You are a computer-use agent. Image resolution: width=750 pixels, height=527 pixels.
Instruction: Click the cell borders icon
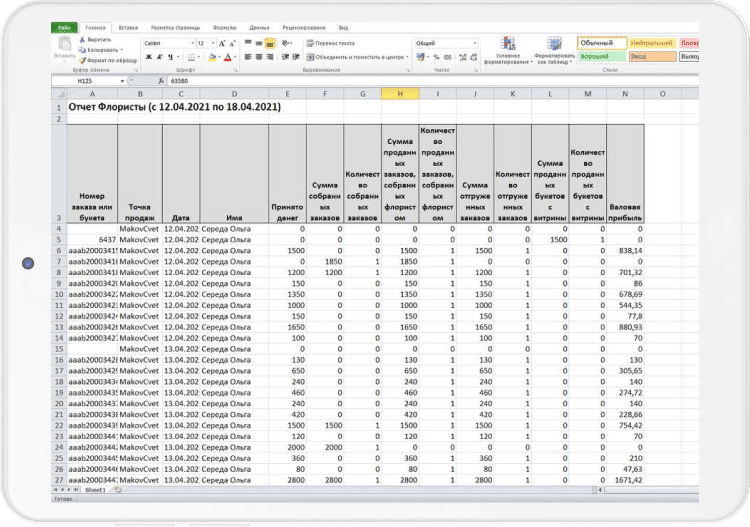pos(191,57)
